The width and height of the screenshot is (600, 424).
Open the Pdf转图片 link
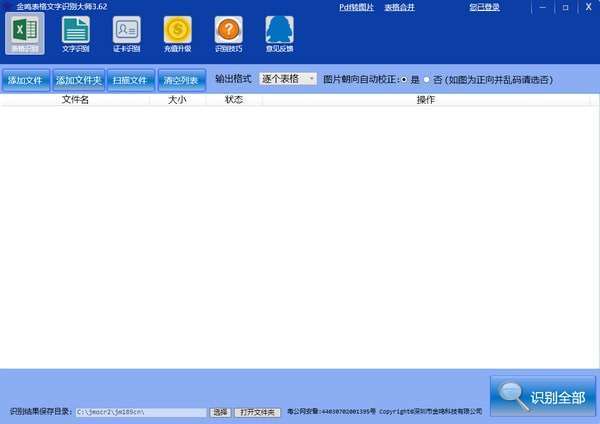click(x=356, y=7)
